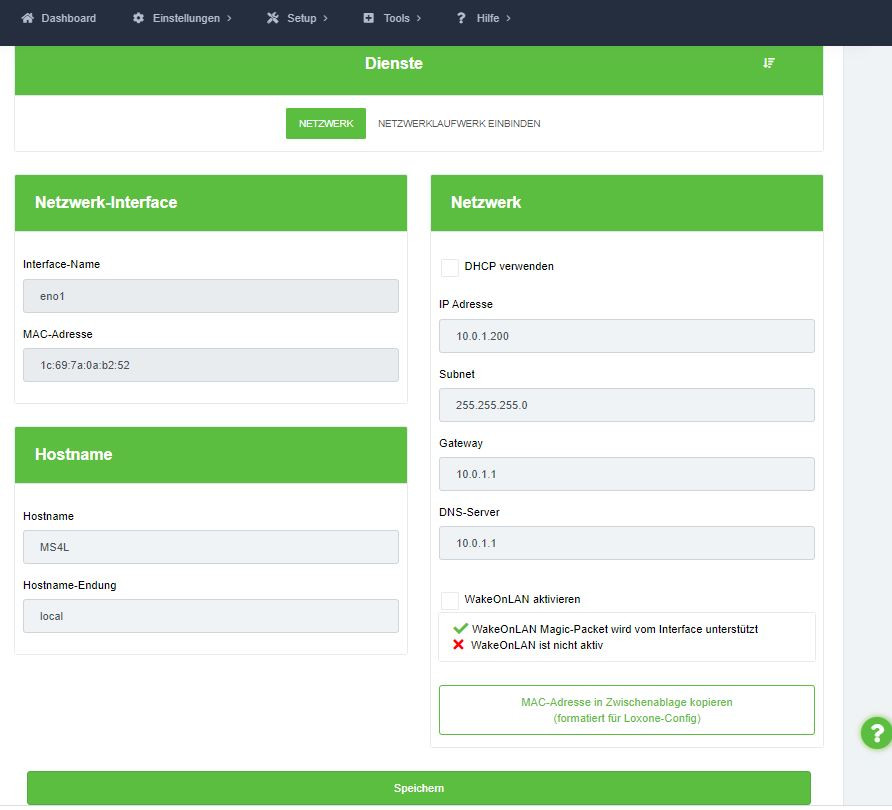The height and width of the screenshot is (810, 892).
Task: Expand the Hilfe menu chevron
Action: pos(509,18)
